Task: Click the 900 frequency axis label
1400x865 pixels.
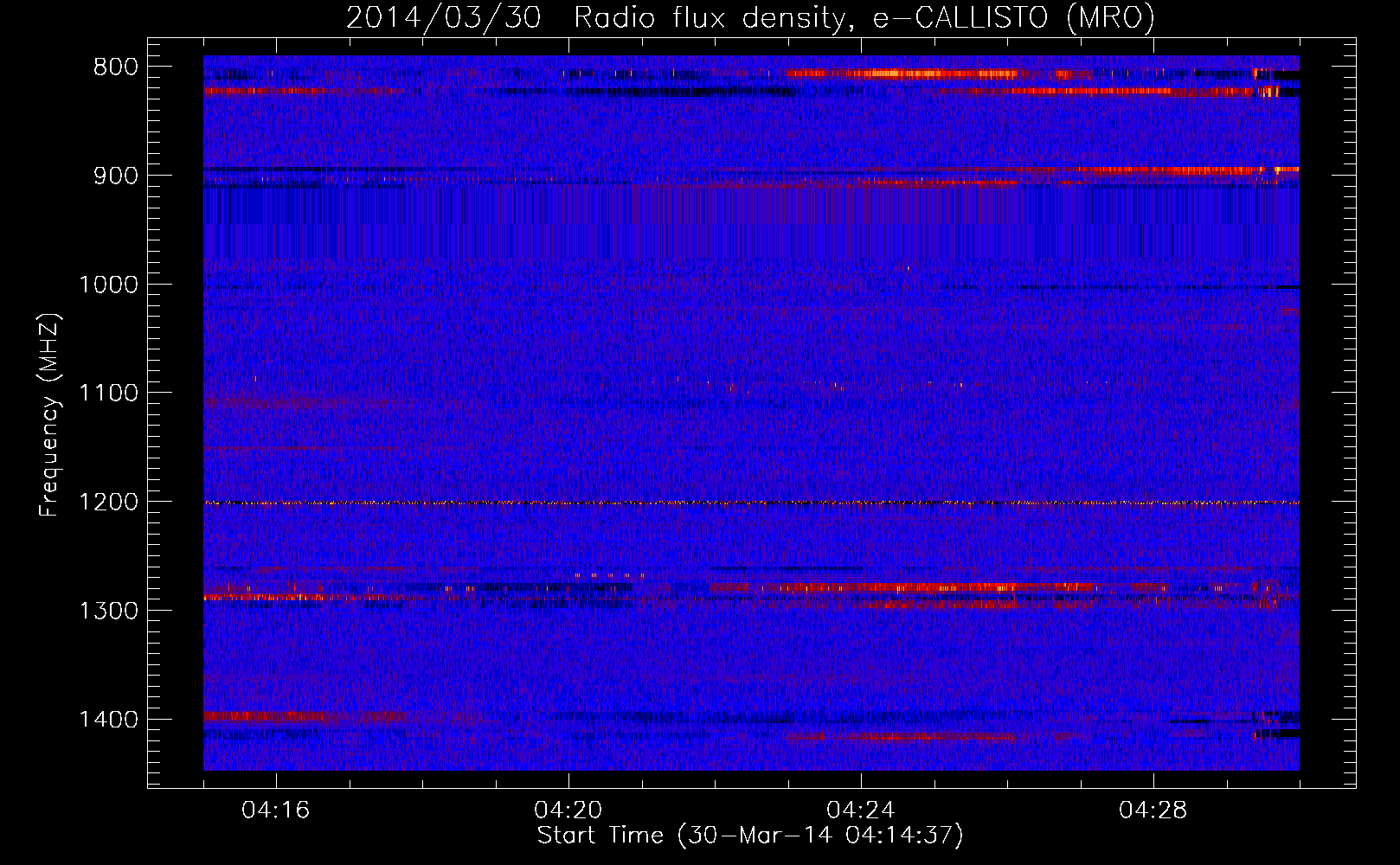Action: coord(115,176)
